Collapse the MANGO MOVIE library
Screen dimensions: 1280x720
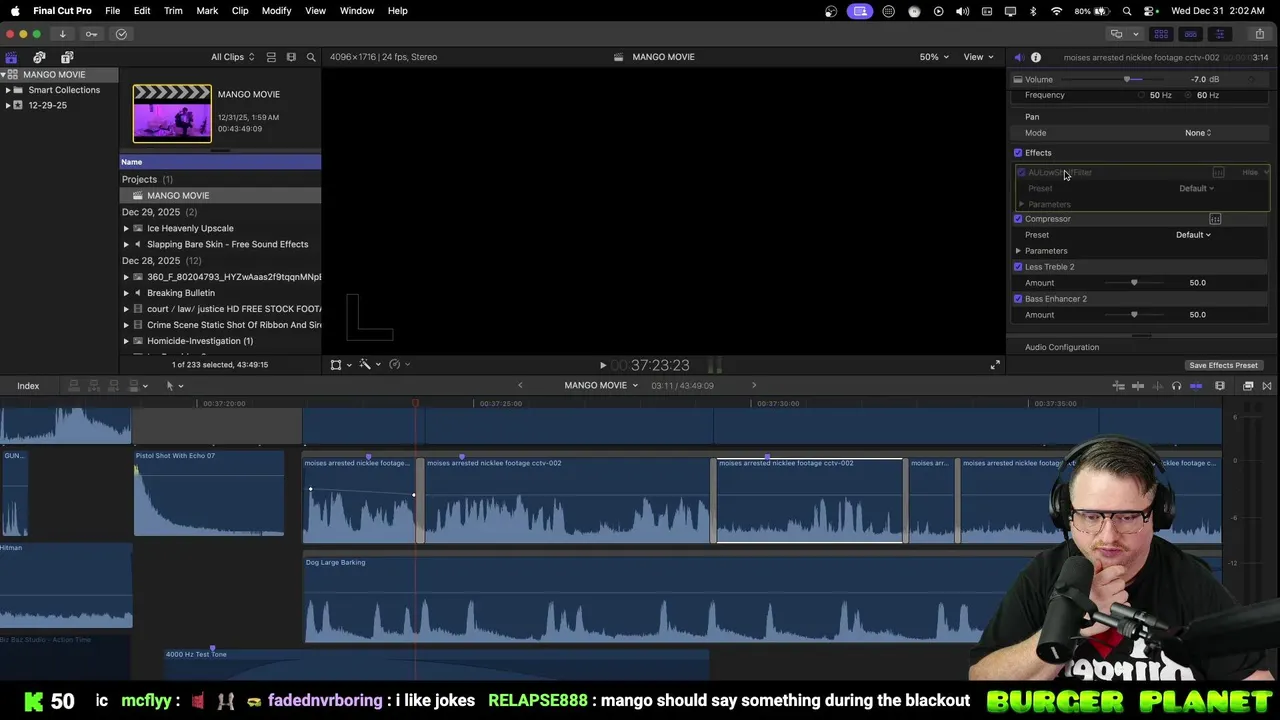click(3, 75)
